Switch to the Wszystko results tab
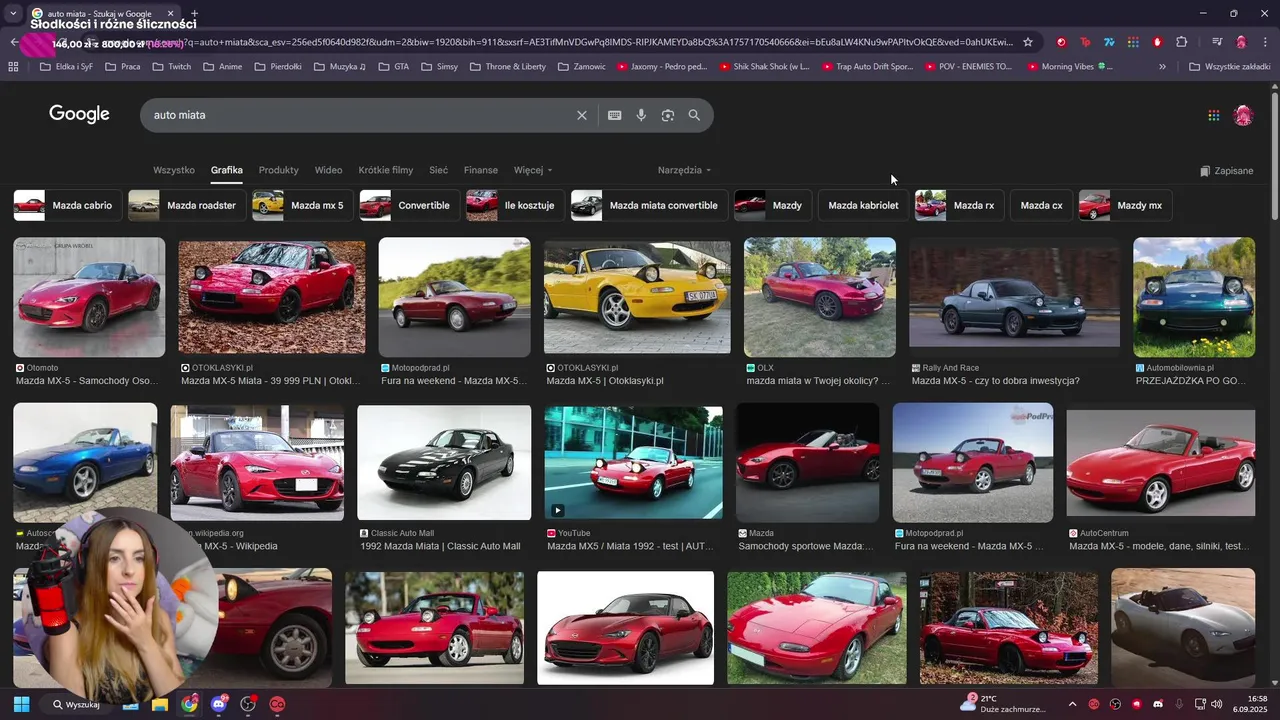 click(174, 170)
